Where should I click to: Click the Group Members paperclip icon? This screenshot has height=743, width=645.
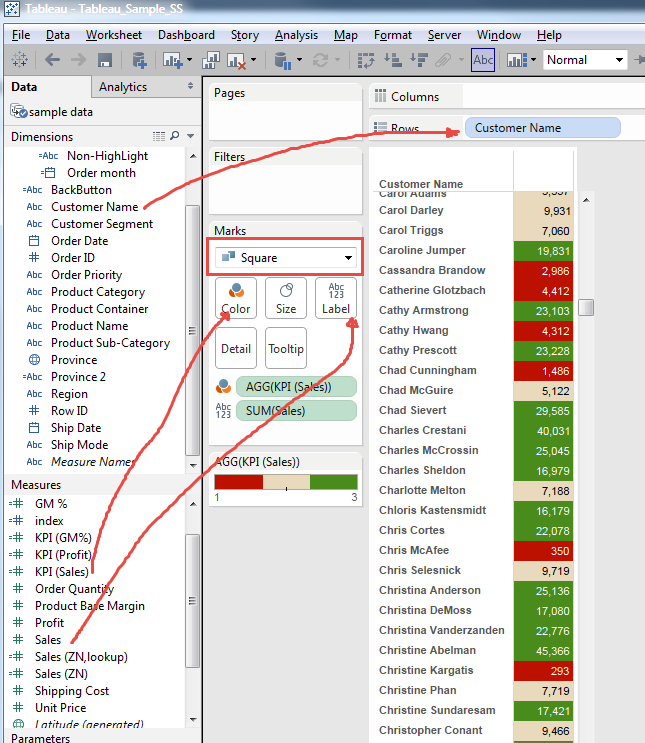(443, 60)
